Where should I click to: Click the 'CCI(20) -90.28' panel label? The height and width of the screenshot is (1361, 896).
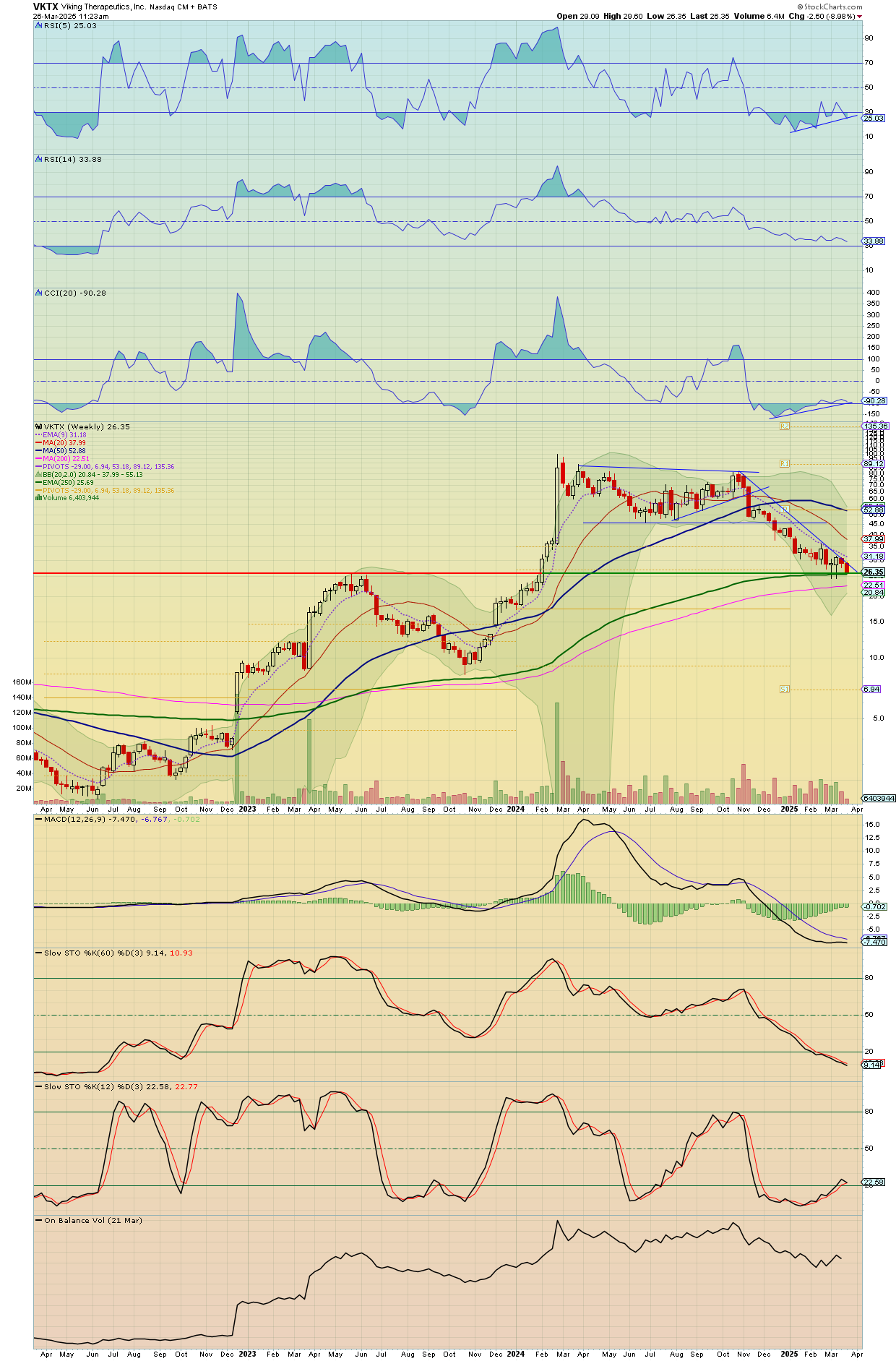point(75,293)
